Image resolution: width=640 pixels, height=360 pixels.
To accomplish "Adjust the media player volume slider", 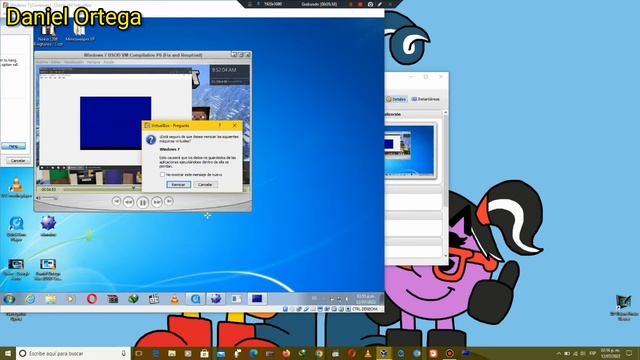I will tap(49, 198).
